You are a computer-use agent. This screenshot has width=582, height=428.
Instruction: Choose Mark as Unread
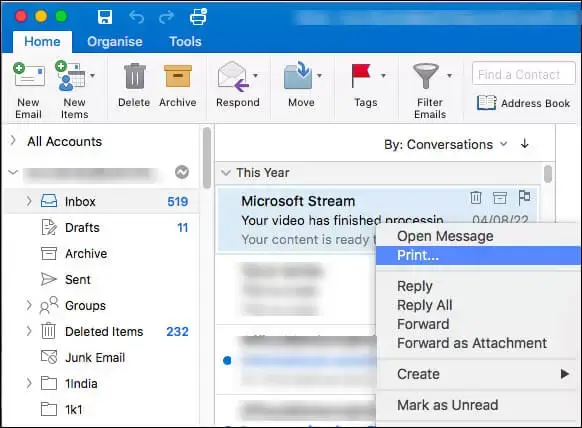coord(478,405)
